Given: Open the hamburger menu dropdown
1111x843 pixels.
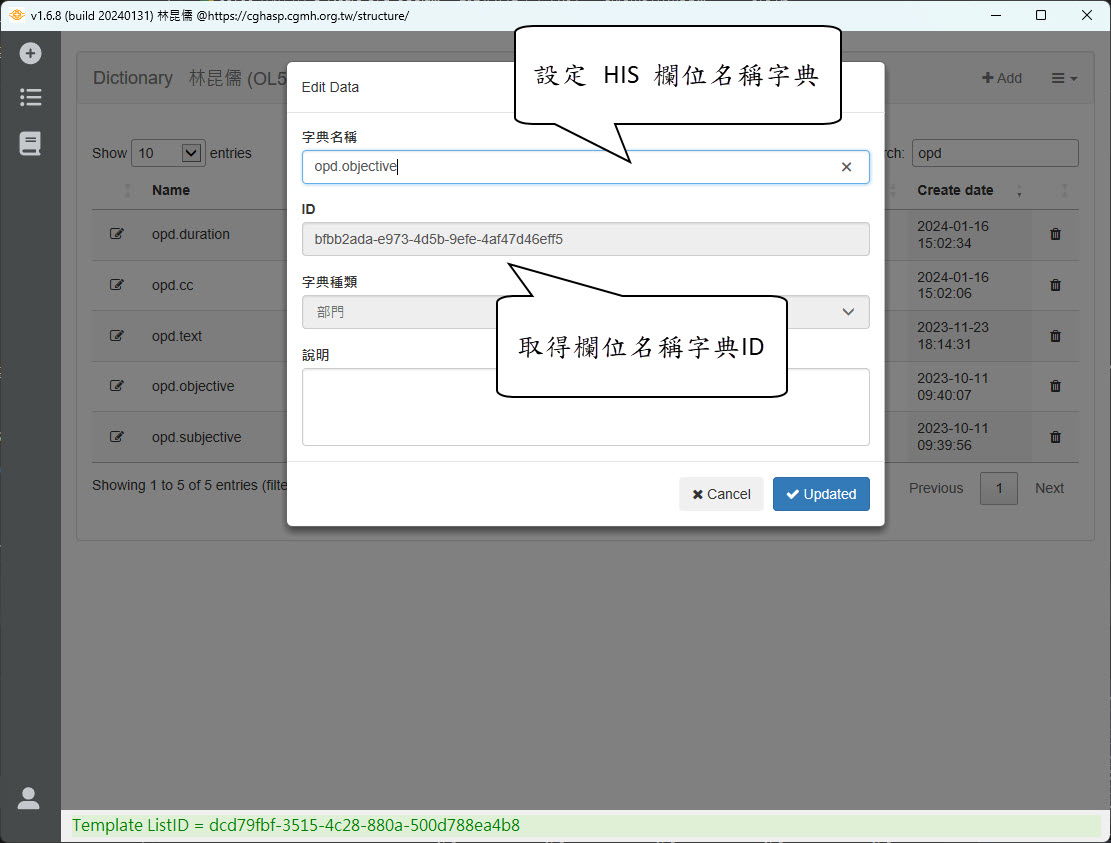Looking at the screenshot, I should 1063,78.
